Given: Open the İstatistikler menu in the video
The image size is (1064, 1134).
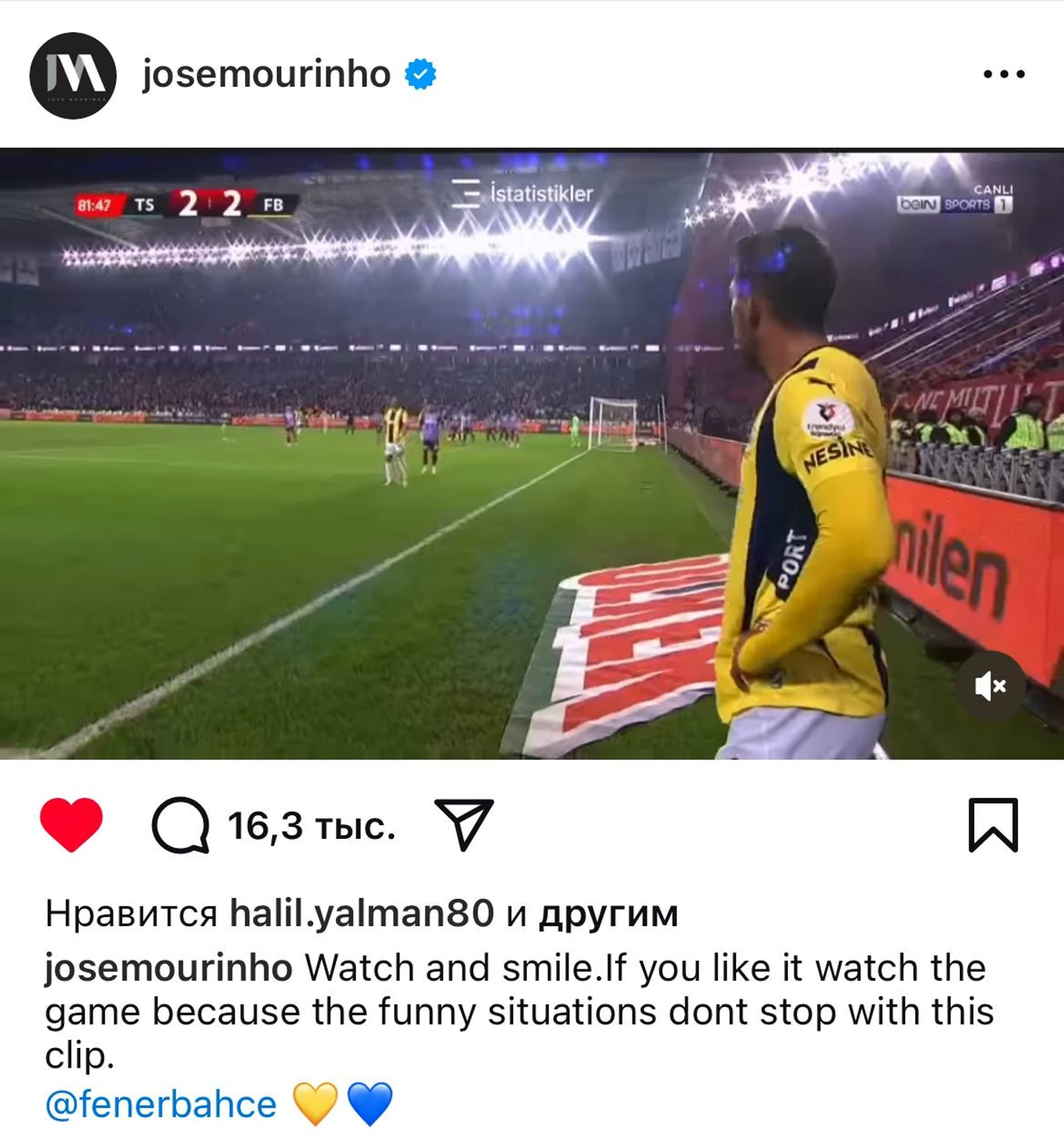Looking at the screenshot, I should [x=523, y=194].
